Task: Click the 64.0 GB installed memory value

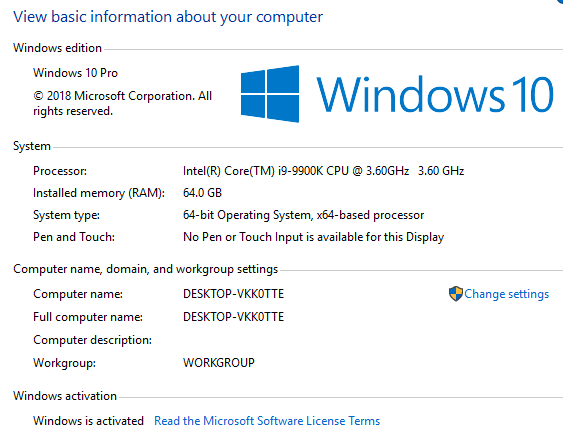Action: click(x=202, y=193)
